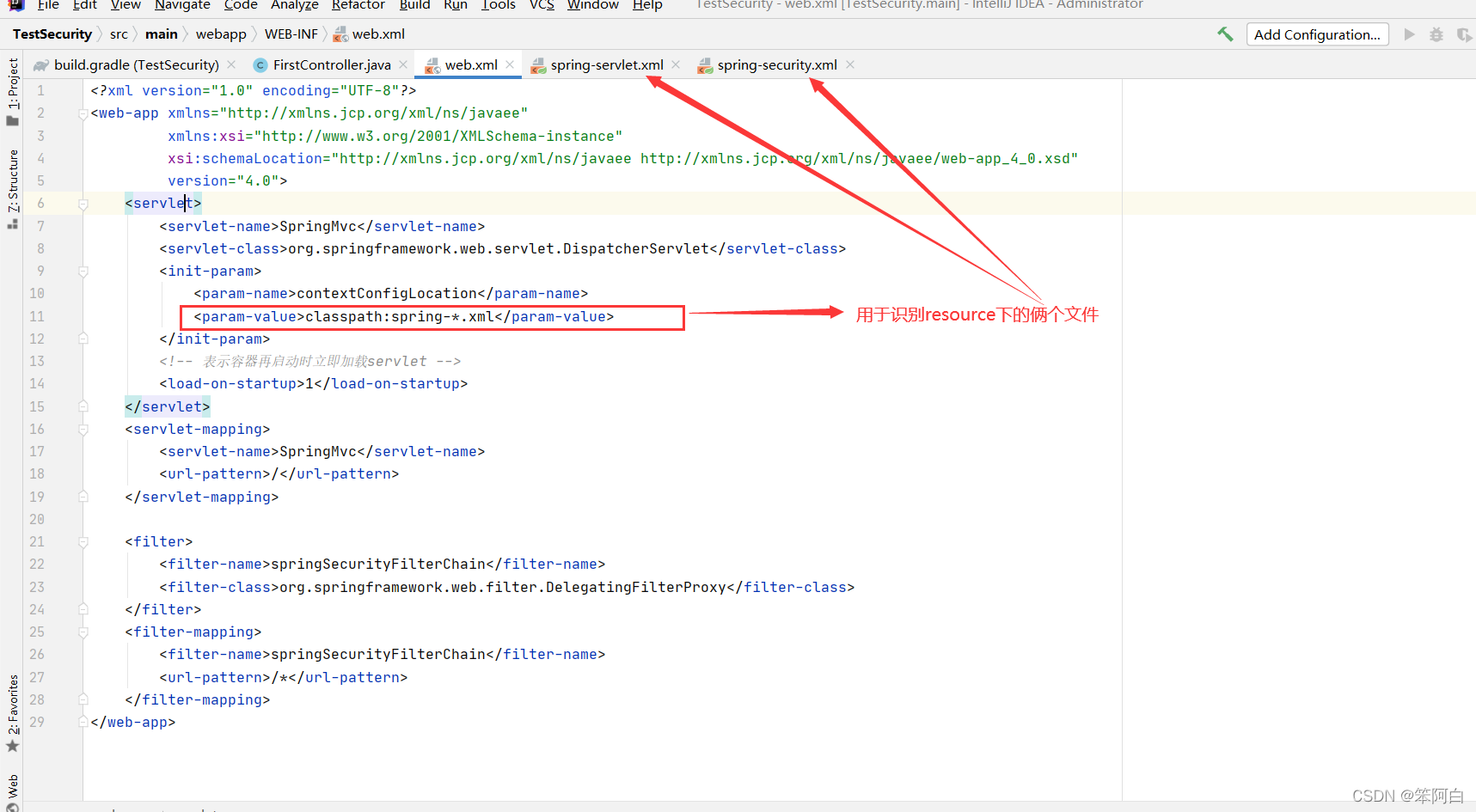The width and height of the screenshot is (1476, 812).
Task: Switch to the spring-security.xml tab
Action: 777,64
